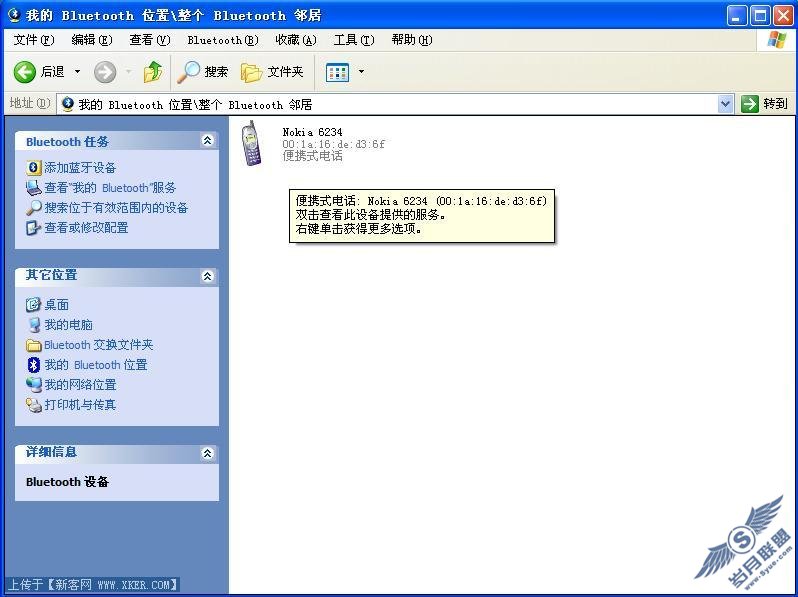Image resolution: width=798 pixels, height=597 pixels.
Task: Toggle the Folders (文件夹) pane button
Action: click(x=272, y=72)
